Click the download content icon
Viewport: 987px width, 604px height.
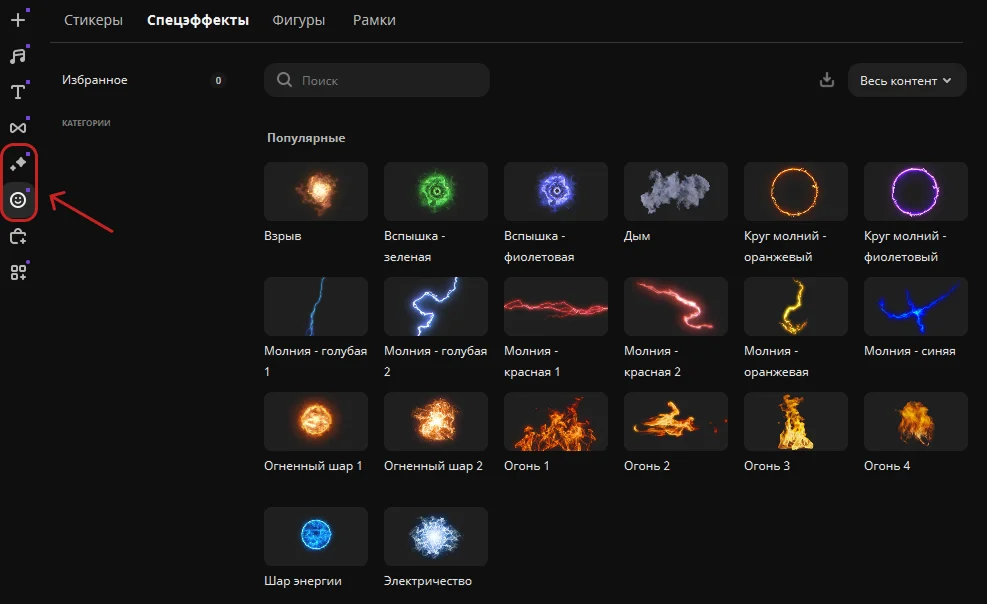tap(827, 80)
